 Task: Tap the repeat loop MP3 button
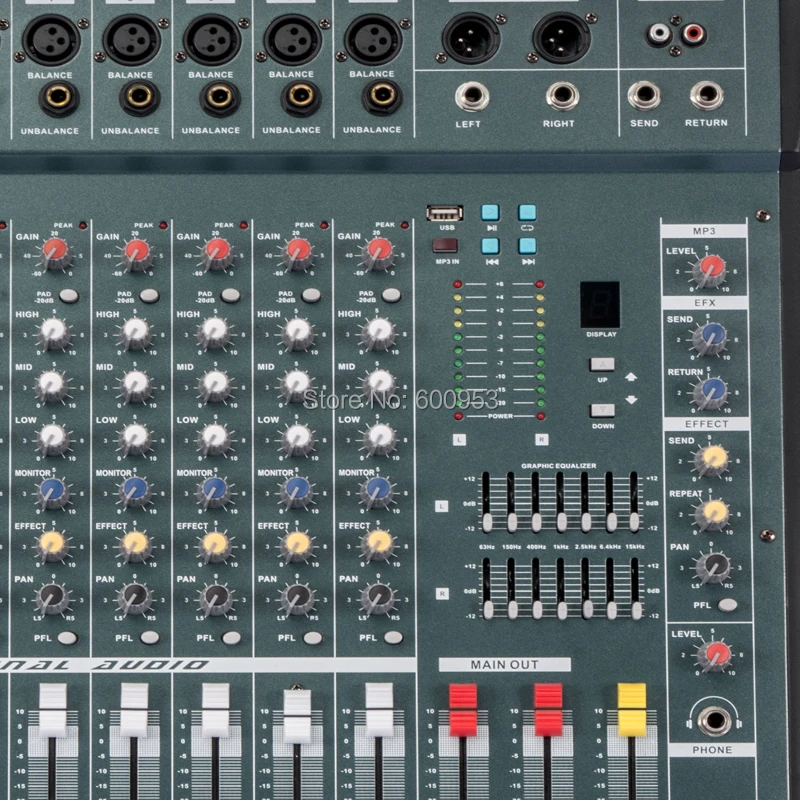[527, 212]
